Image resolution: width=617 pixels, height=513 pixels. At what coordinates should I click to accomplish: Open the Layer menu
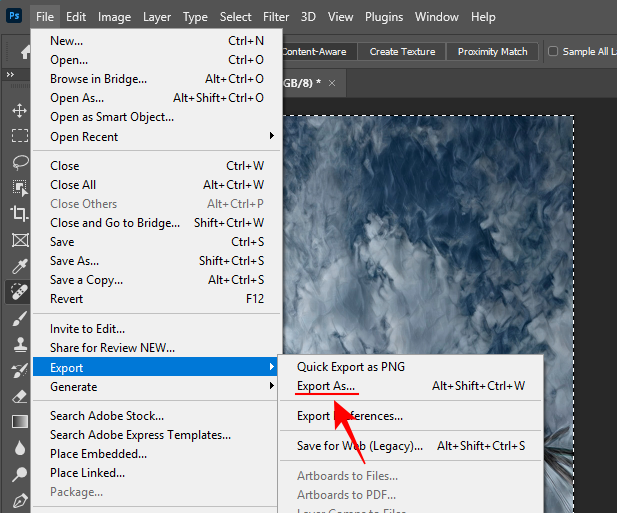157,17
